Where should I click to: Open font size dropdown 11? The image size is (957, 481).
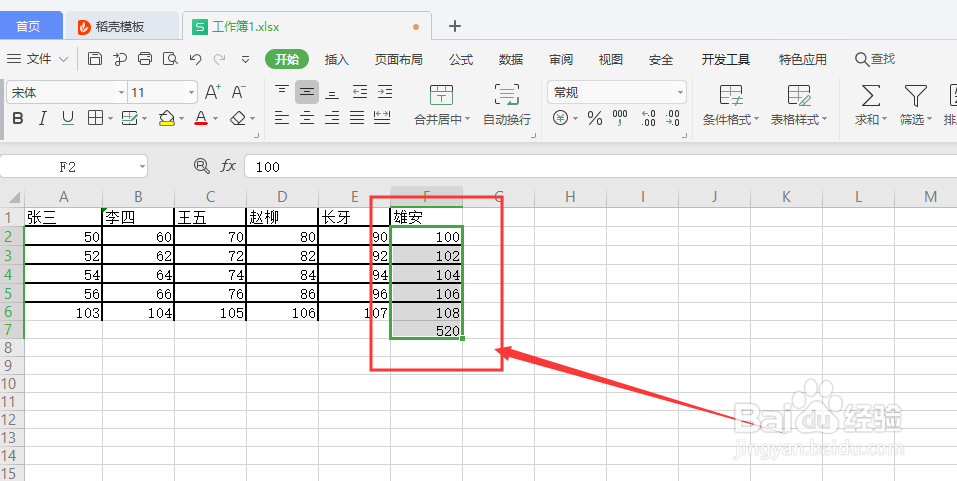pos(192,93)
